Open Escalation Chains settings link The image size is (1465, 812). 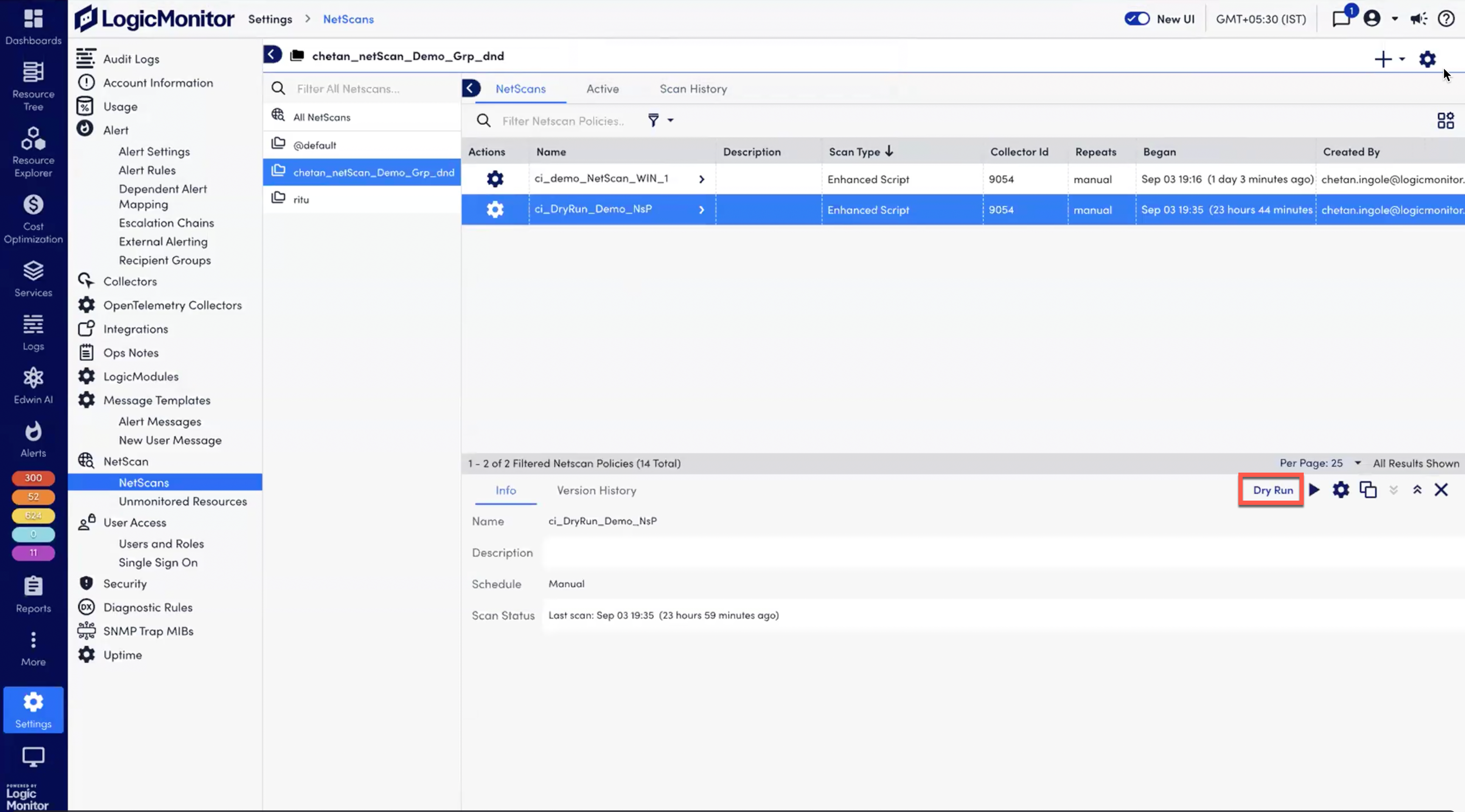click(x=166, y=223)
